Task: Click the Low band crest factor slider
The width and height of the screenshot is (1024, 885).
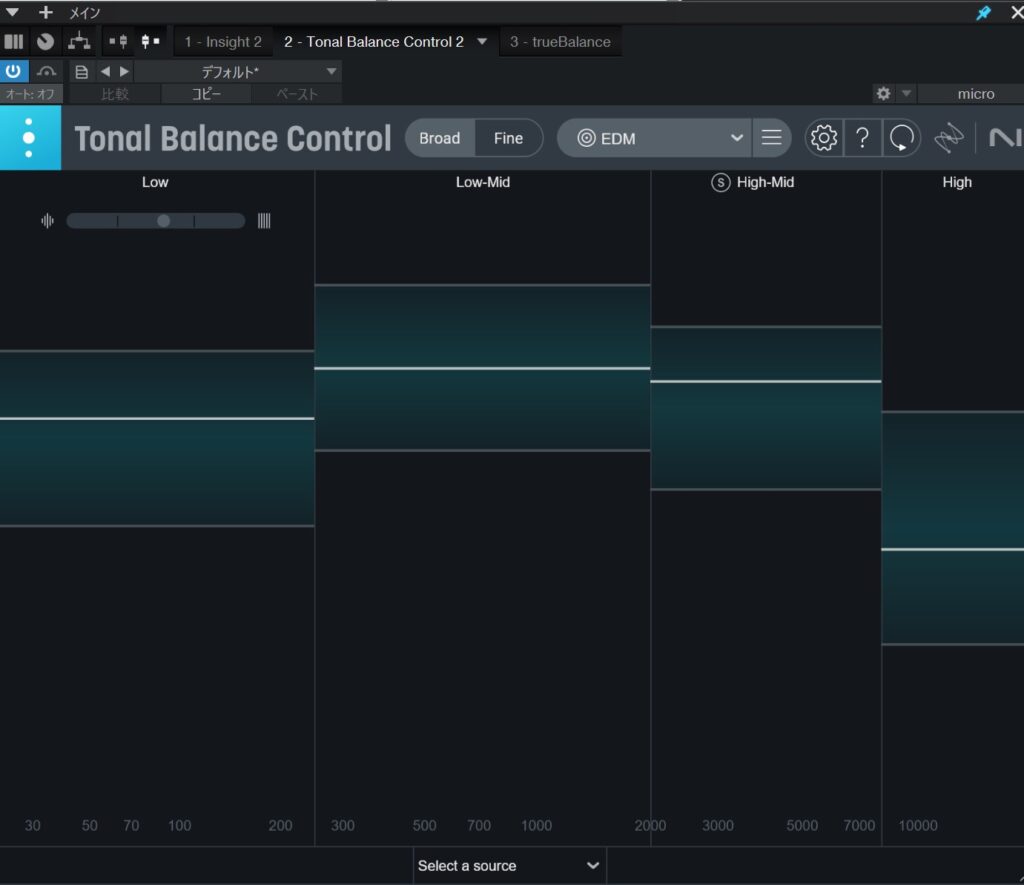Action: 156,221
